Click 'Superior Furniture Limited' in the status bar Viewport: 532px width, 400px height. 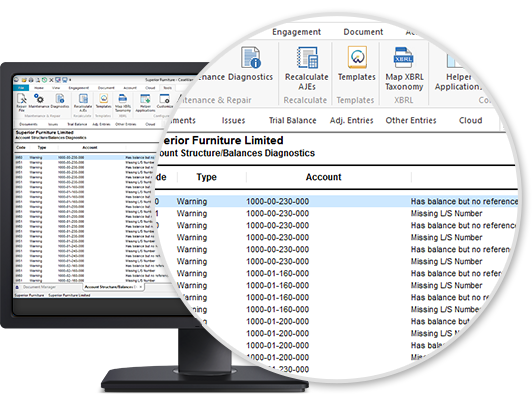click(x=69, y=295)
